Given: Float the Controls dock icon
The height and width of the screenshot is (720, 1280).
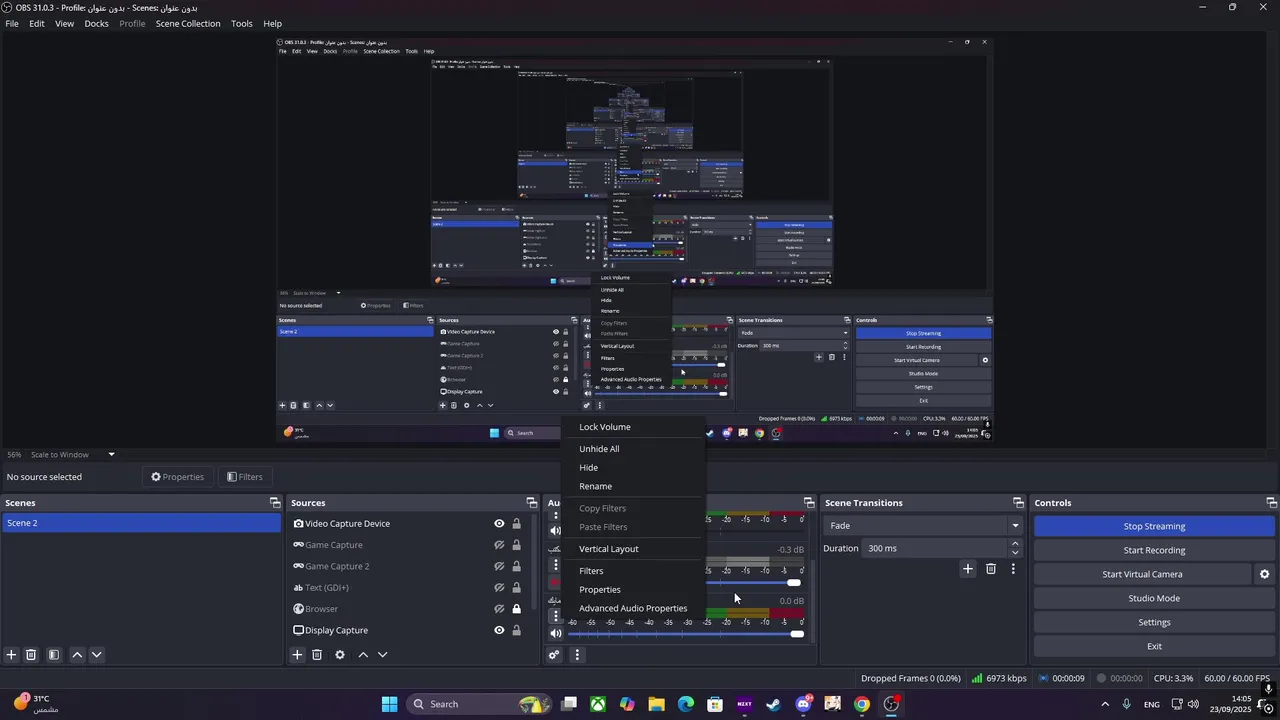Looking at the screenshot, I should (1271, 503).
